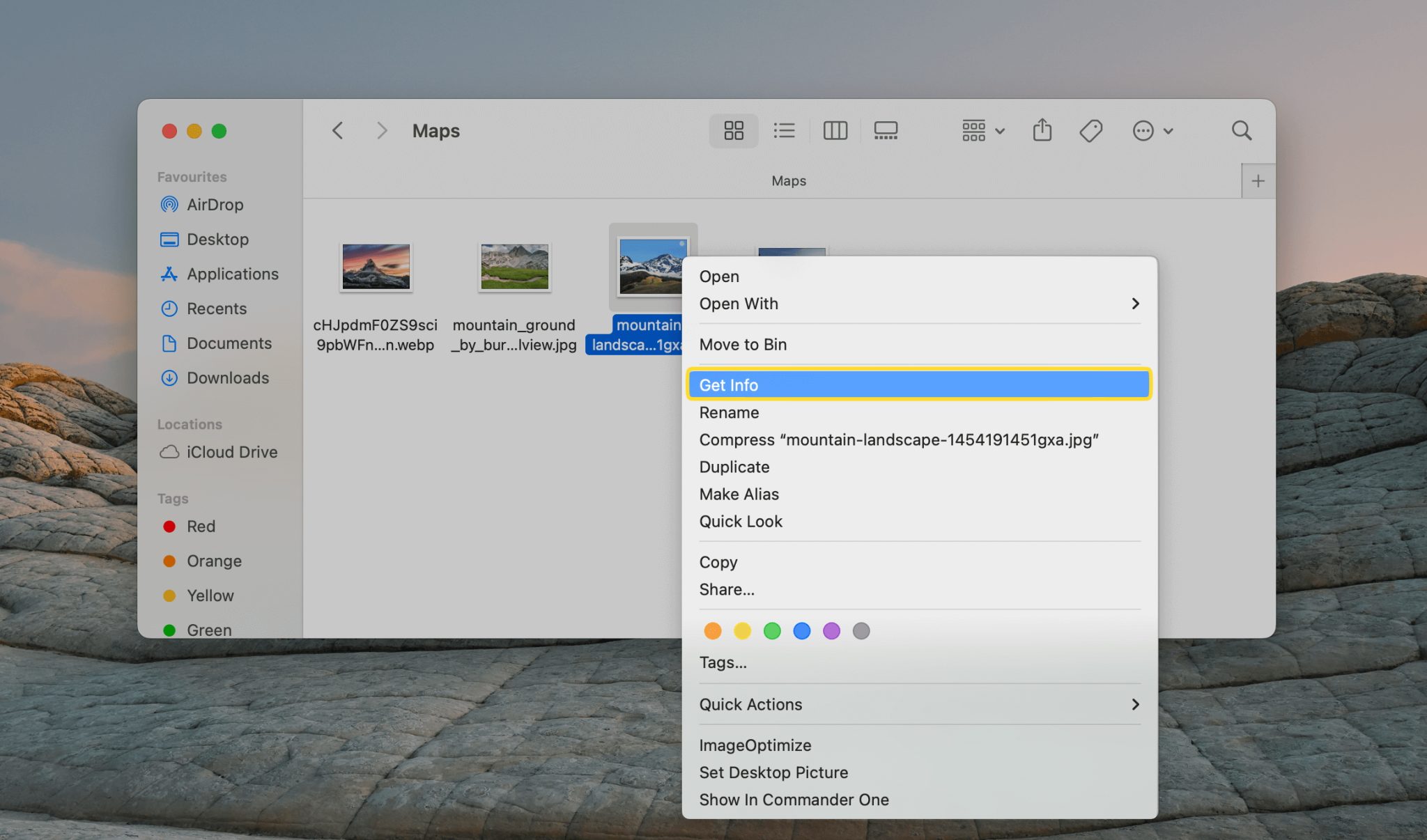Select AirDrop in the sidebar
1427x840 pixels.
click(215, 204)
